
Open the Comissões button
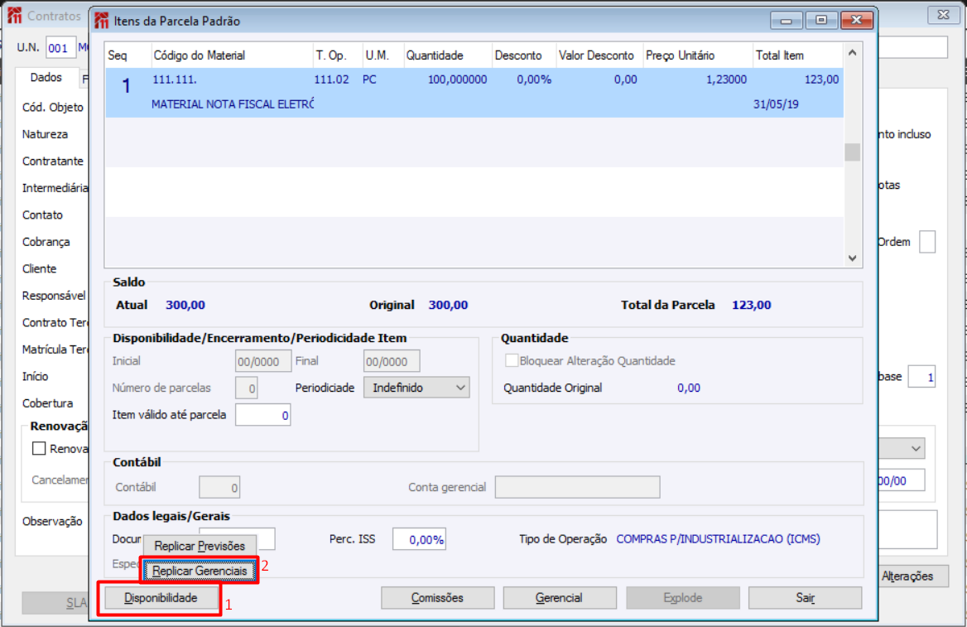[x=437, y=598]
